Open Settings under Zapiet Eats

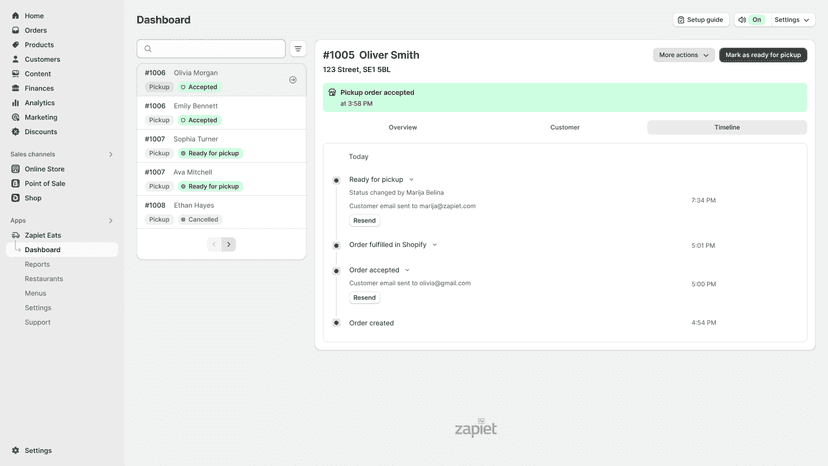(x=38, y=307)
